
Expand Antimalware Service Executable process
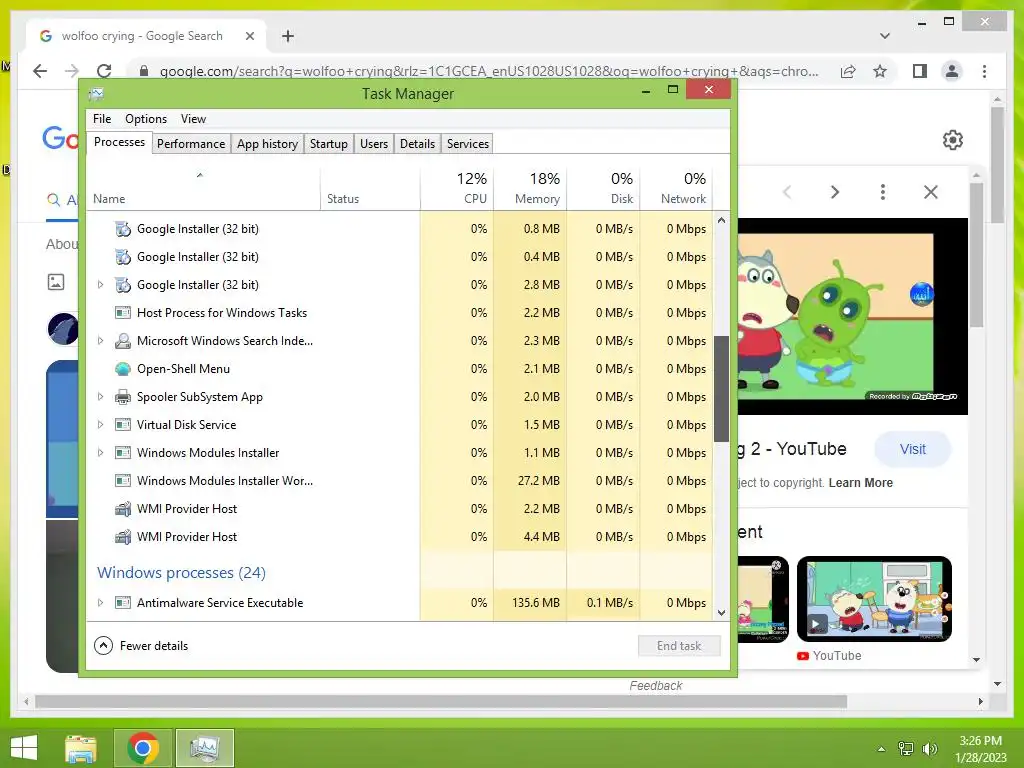[100, 603]
